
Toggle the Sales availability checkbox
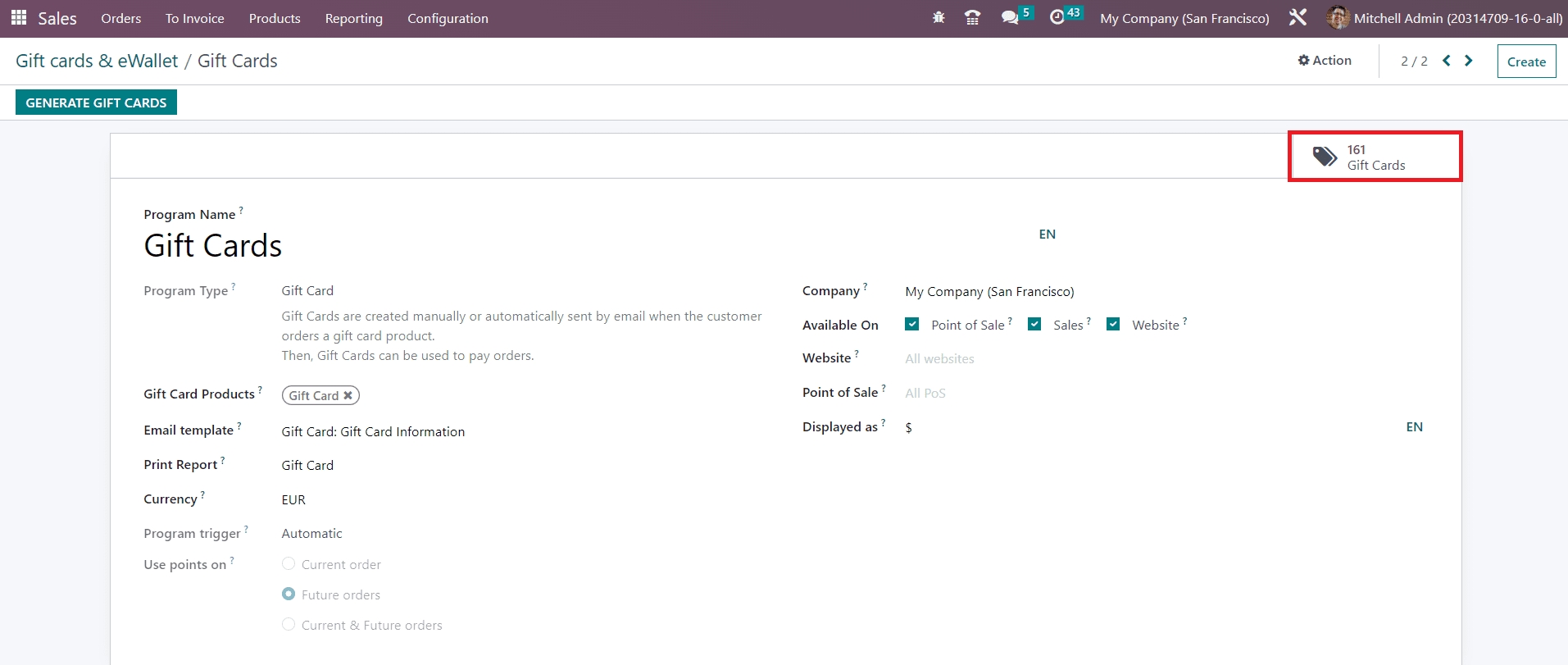[x=1034, y=325]
